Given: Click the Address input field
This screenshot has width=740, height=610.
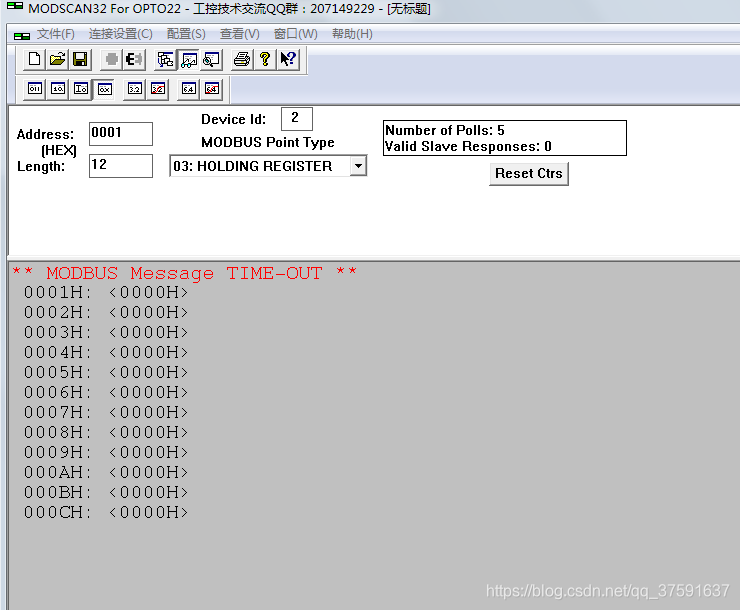Looking at the screenshot, I should coord(121,134).
